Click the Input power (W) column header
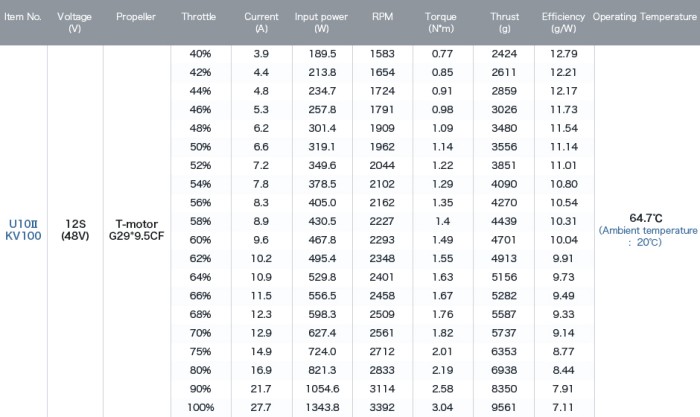Screen dimensions: 700x417 [x=321, y=22]
